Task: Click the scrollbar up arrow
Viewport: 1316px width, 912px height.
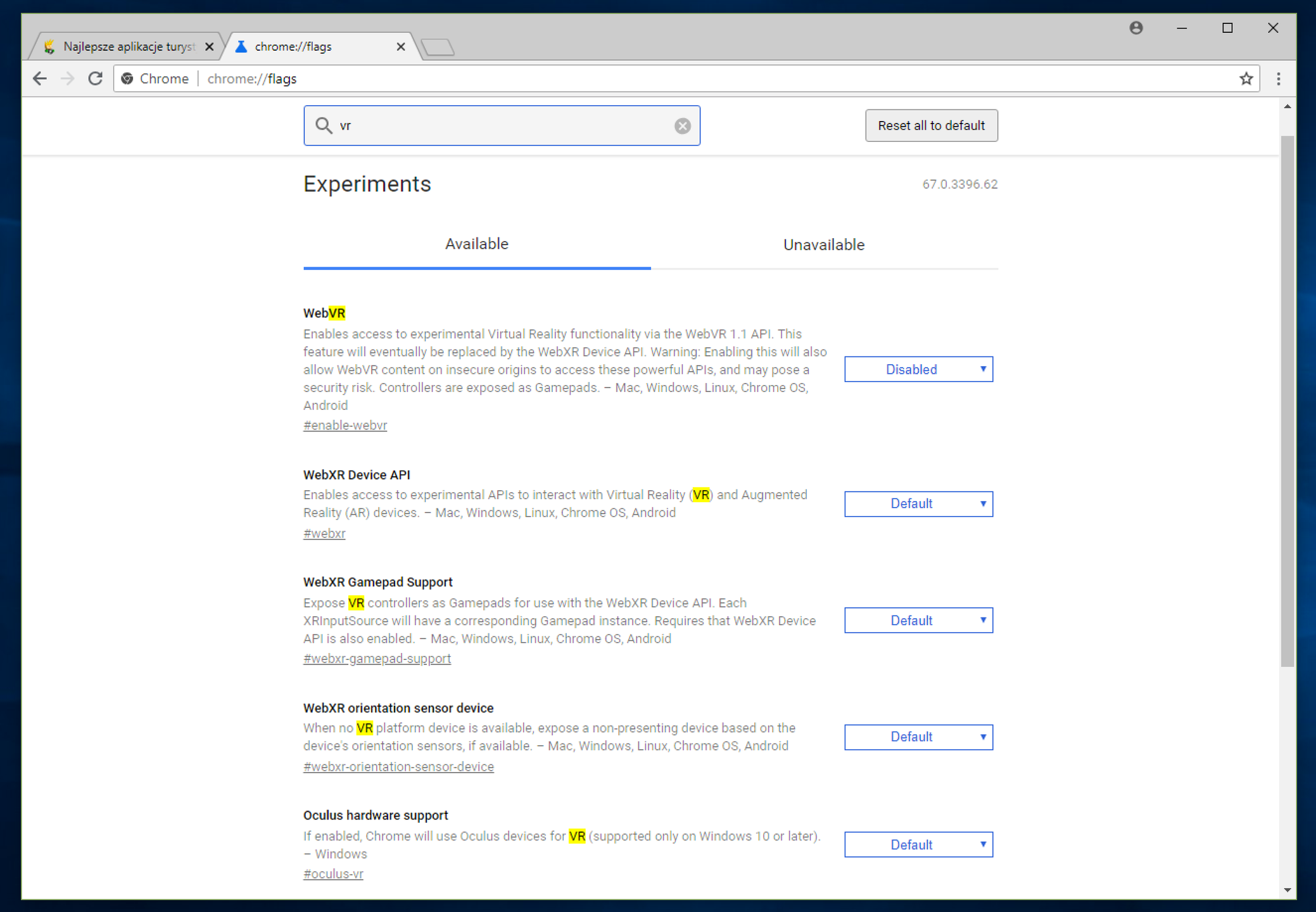Action: (1287, 106)
